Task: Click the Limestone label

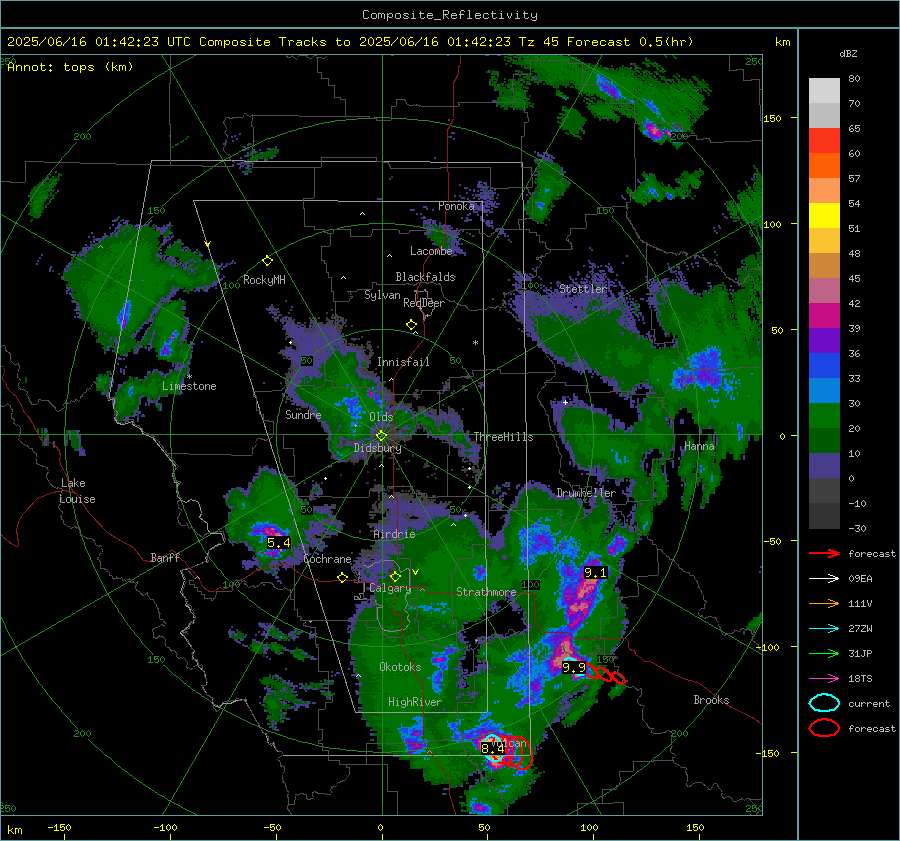Action: pyautogui.click(x=189, y=386)
